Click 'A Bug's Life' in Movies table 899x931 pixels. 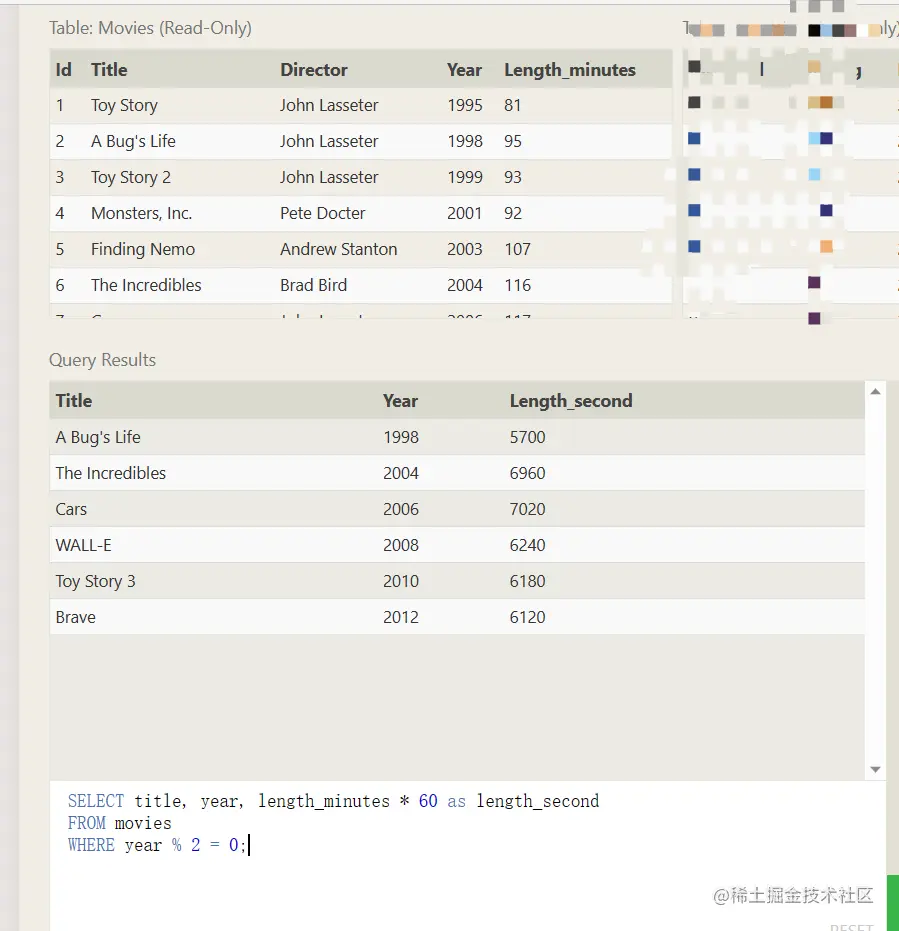click(133, 141)
